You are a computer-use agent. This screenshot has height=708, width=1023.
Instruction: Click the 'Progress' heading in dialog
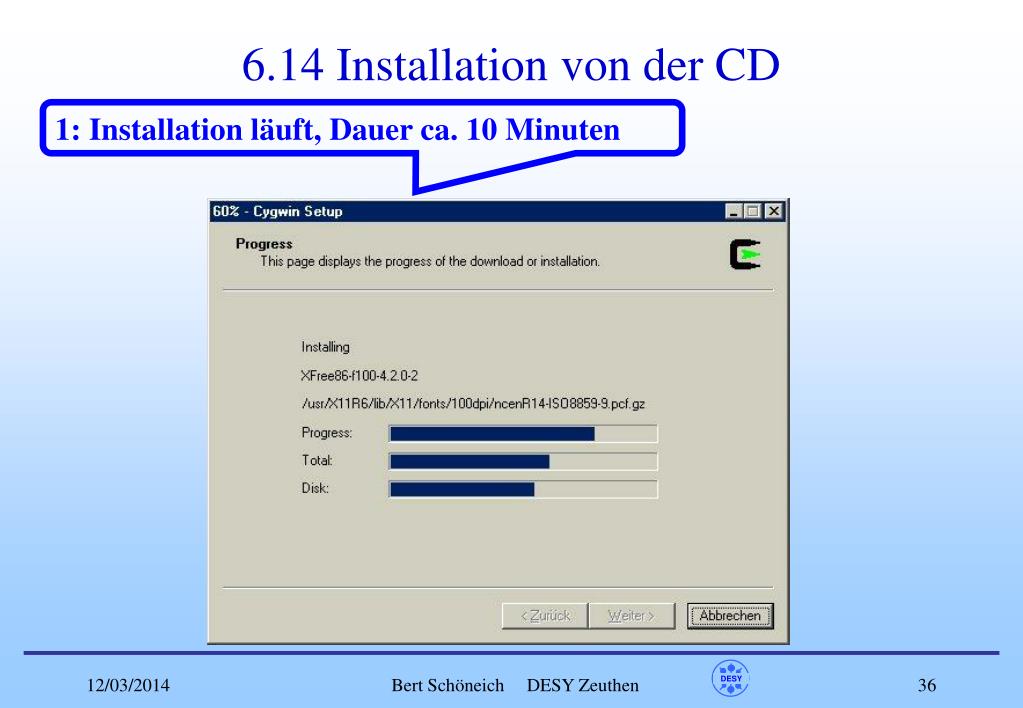[x=264, y=244]
